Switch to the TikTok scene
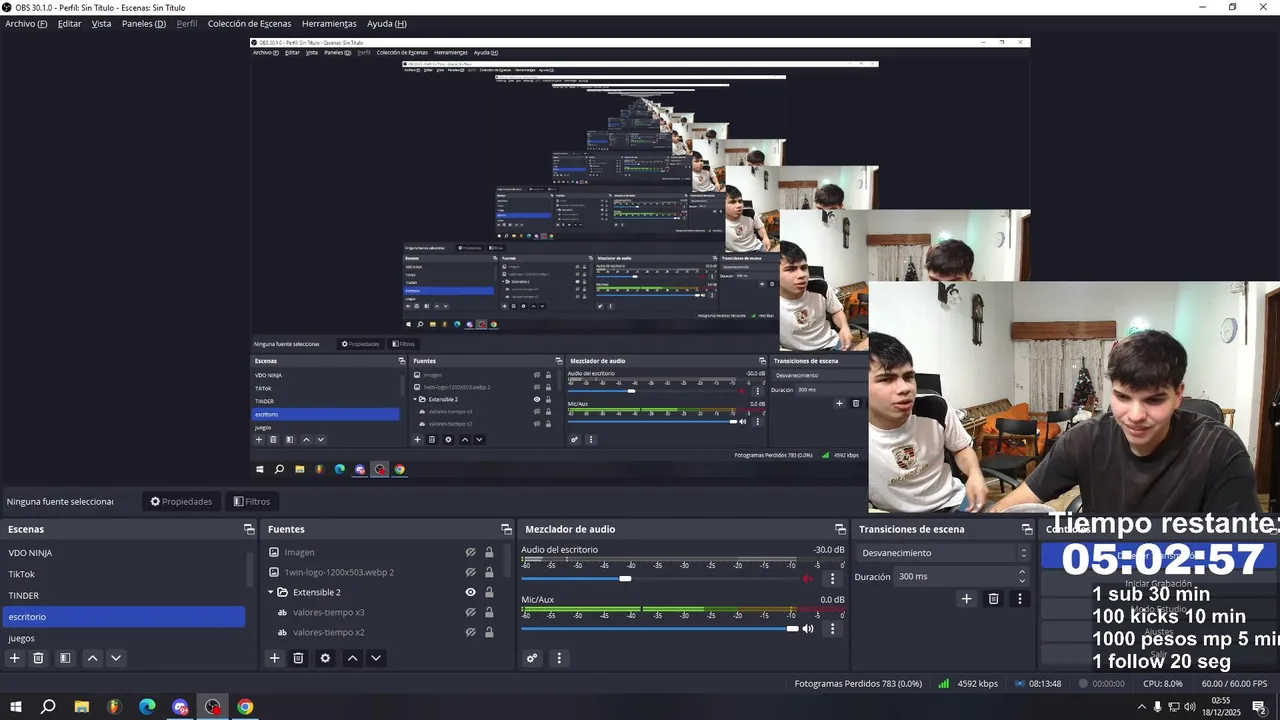 point(124,574)
